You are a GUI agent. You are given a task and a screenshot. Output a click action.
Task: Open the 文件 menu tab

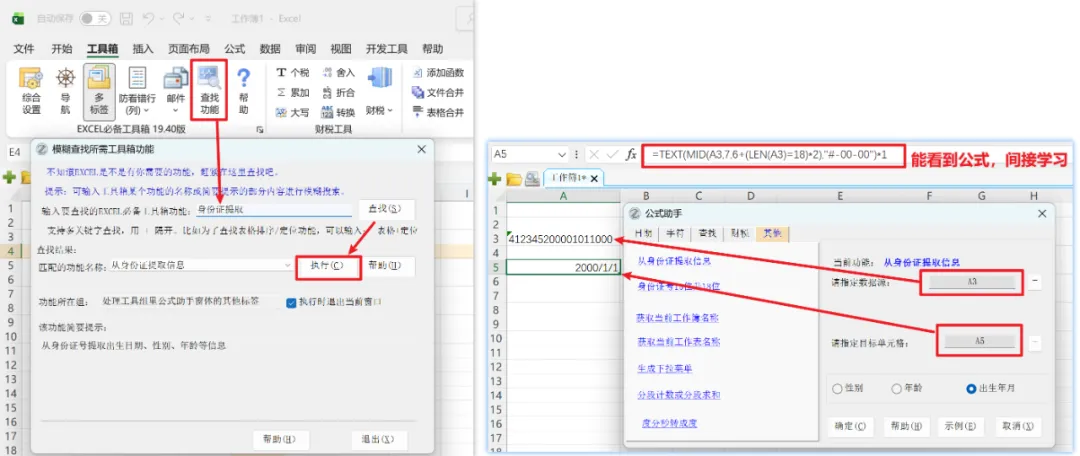24,48
